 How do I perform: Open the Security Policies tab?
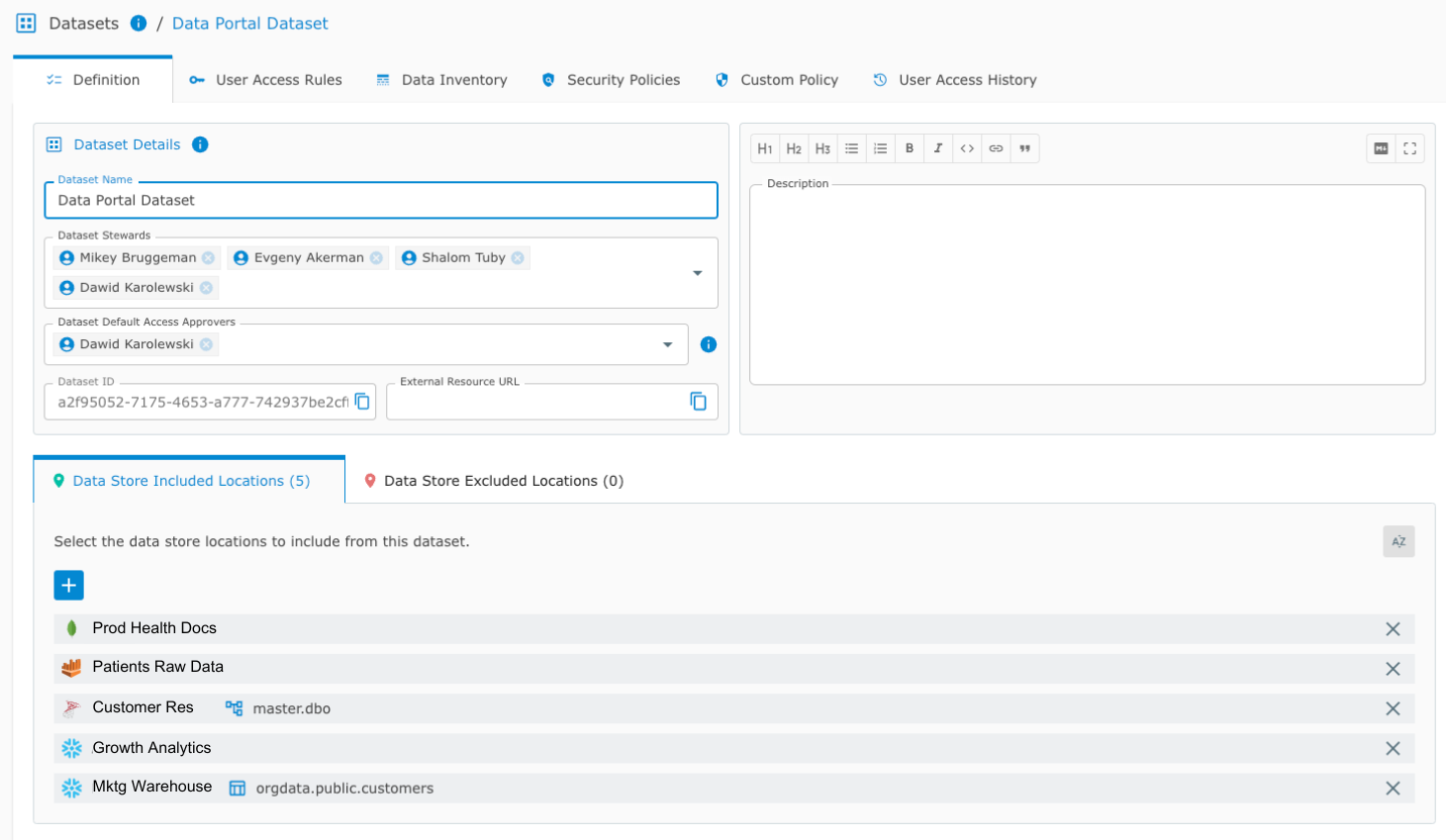tap(612, 80)
